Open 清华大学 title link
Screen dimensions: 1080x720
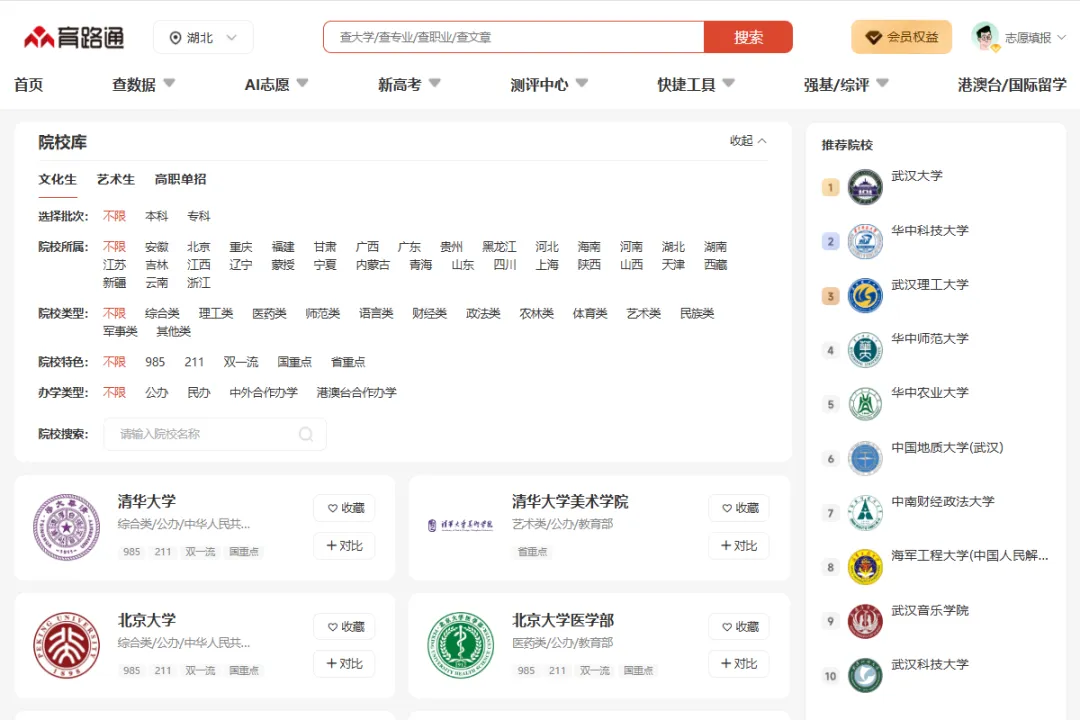tap(147, 501)
